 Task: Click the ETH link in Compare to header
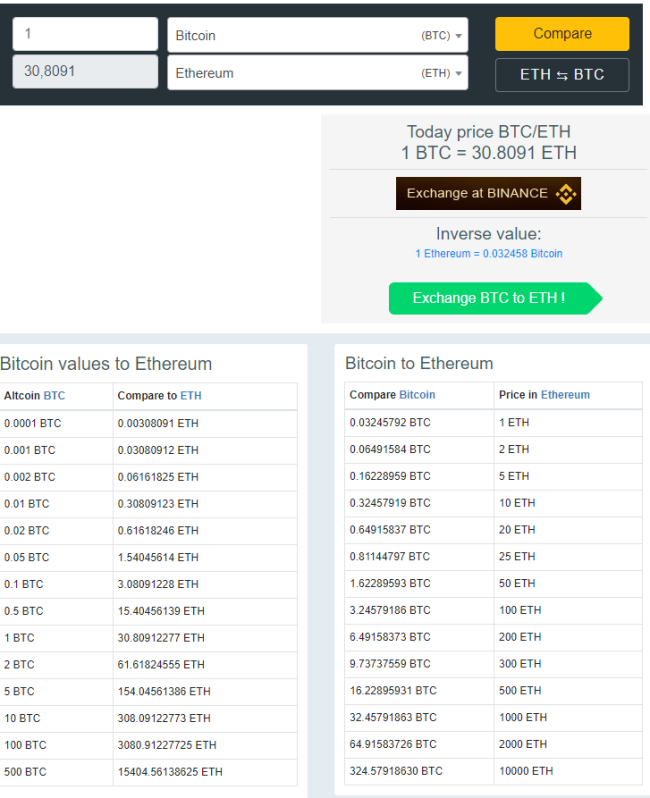click(191, 395)
